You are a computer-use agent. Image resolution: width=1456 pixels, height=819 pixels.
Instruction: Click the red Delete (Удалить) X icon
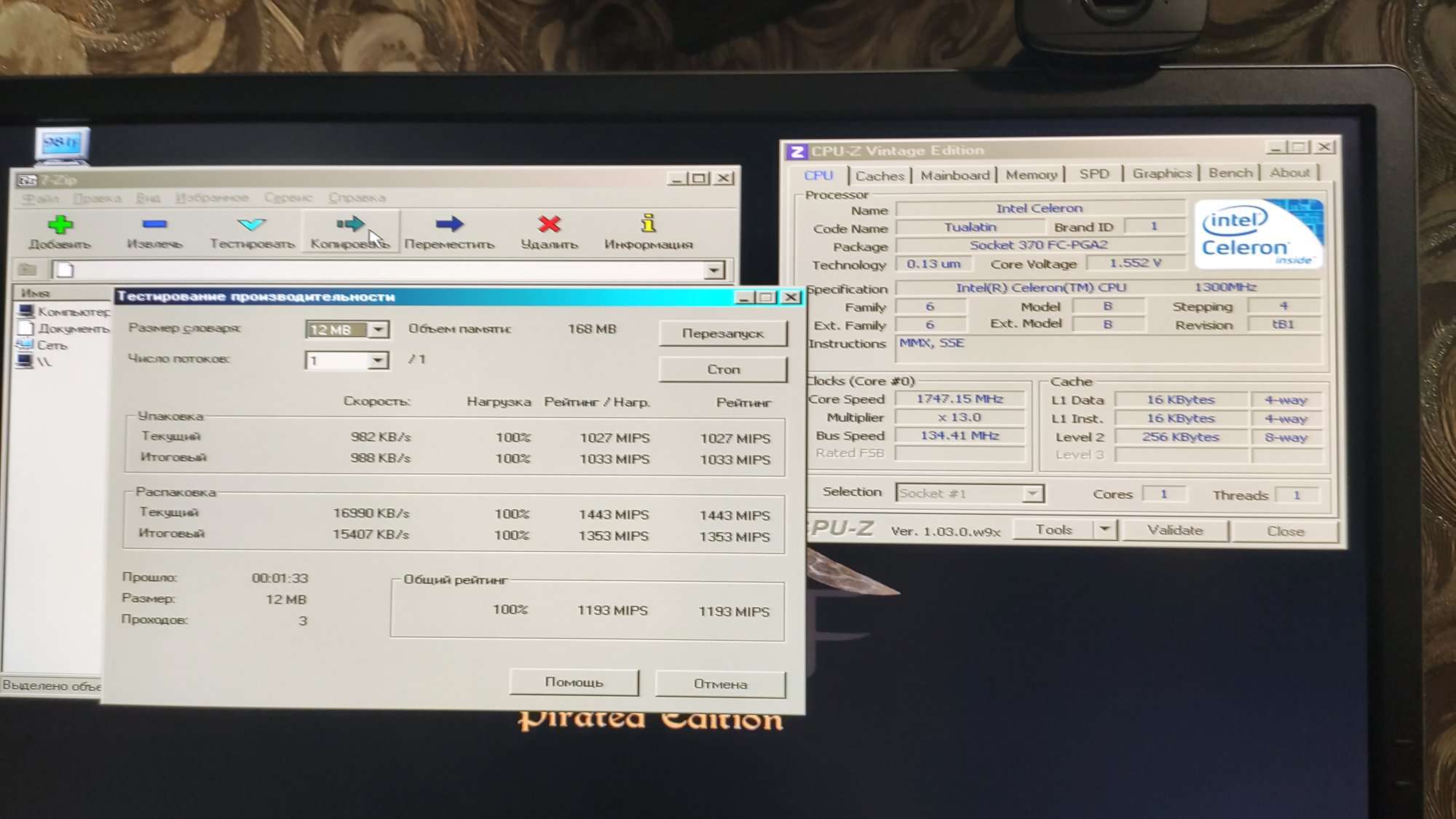pos(549,223)
